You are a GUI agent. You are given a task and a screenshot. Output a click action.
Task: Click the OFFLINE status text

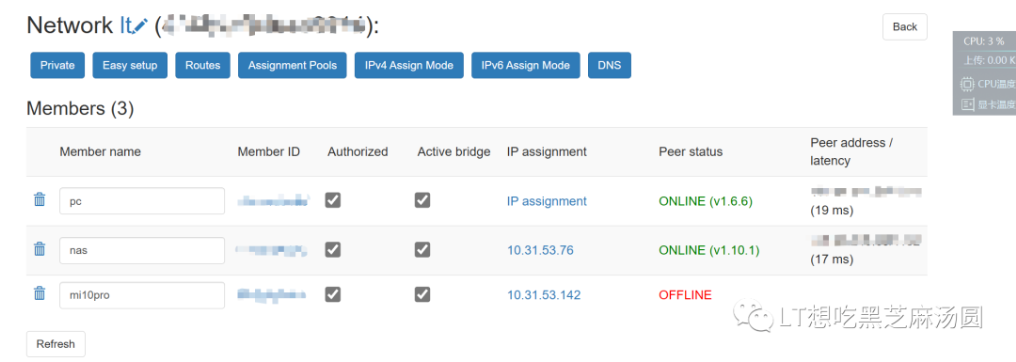click(685, 295)
